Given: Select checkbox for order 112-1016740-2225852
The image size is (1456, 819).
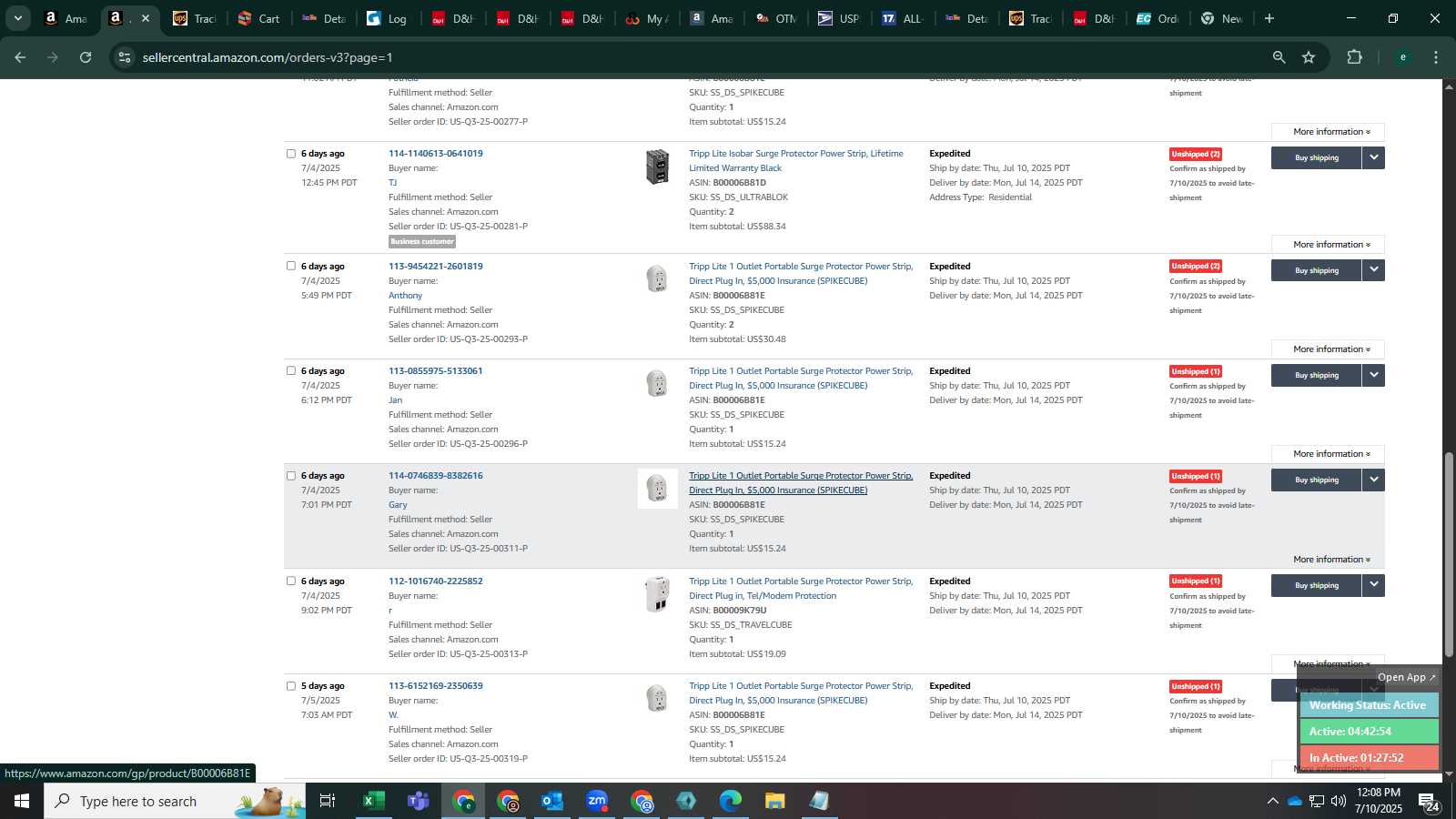Looking at the screenshot, I should click(291, 581).
